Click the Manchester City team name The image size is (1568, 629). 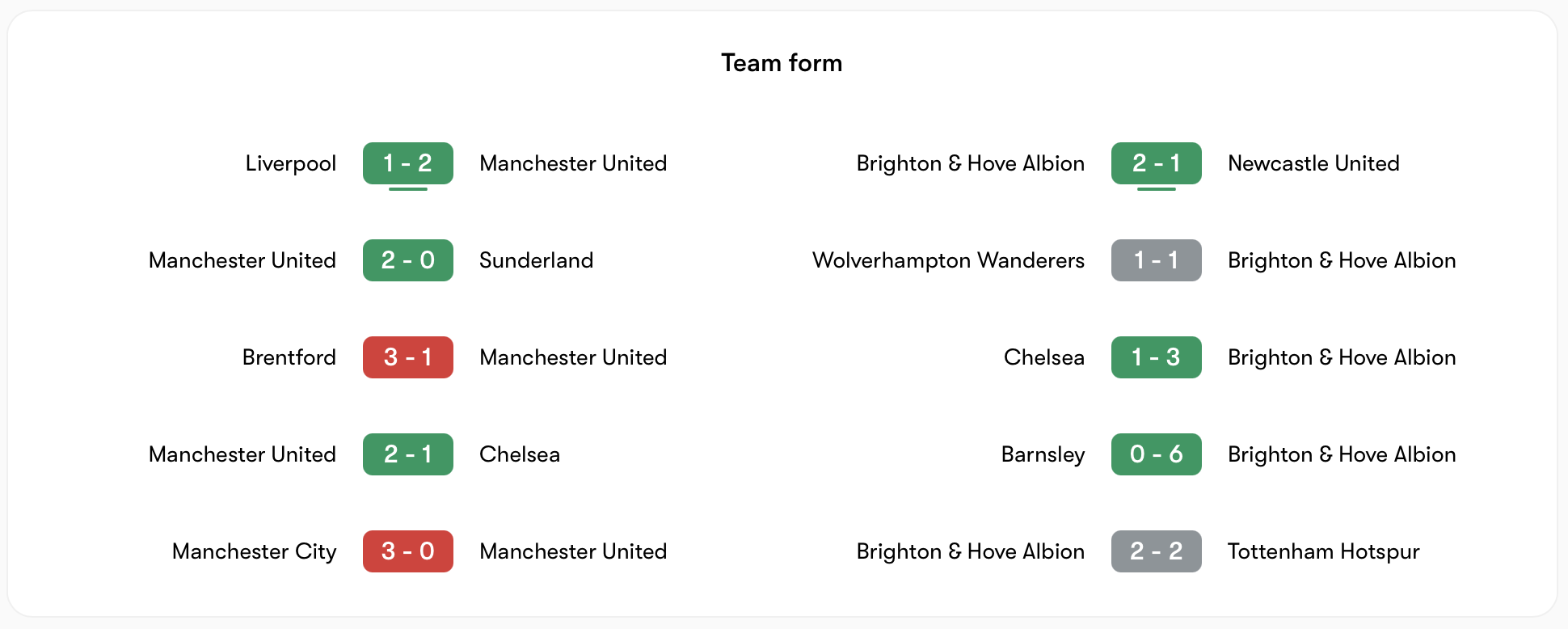[254, 551]
